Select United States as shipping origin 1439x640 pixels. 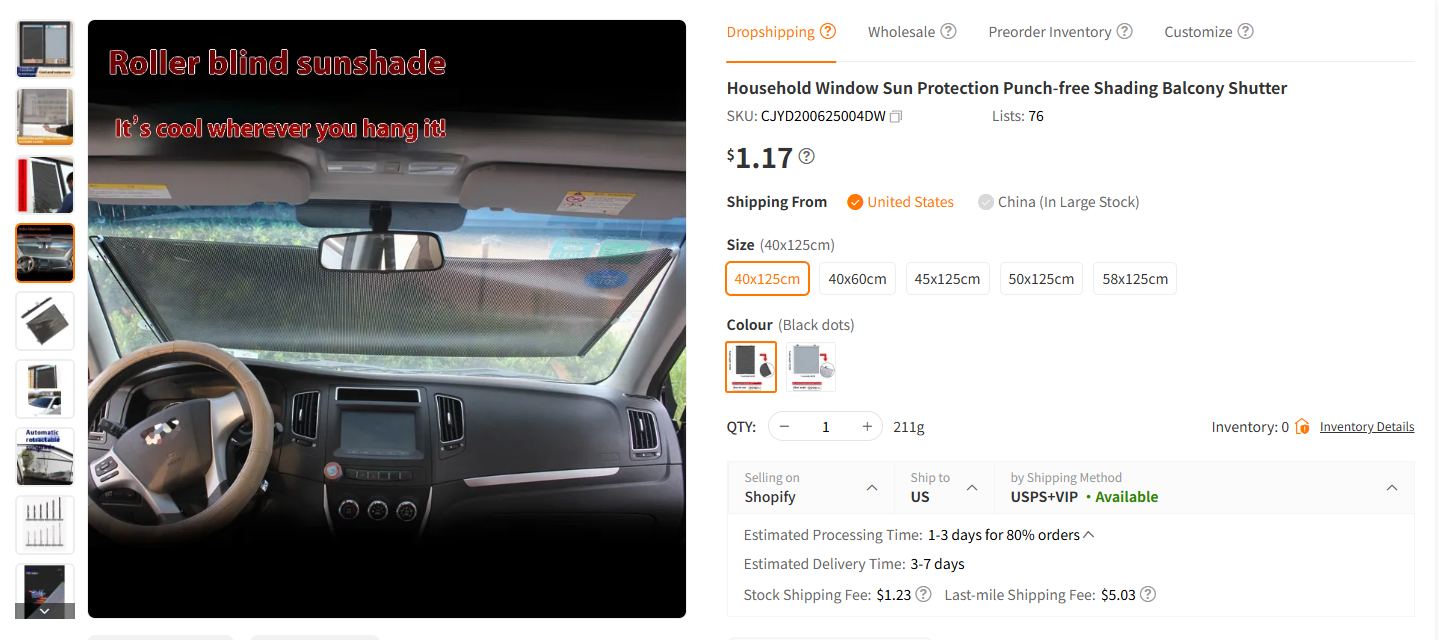900,202
